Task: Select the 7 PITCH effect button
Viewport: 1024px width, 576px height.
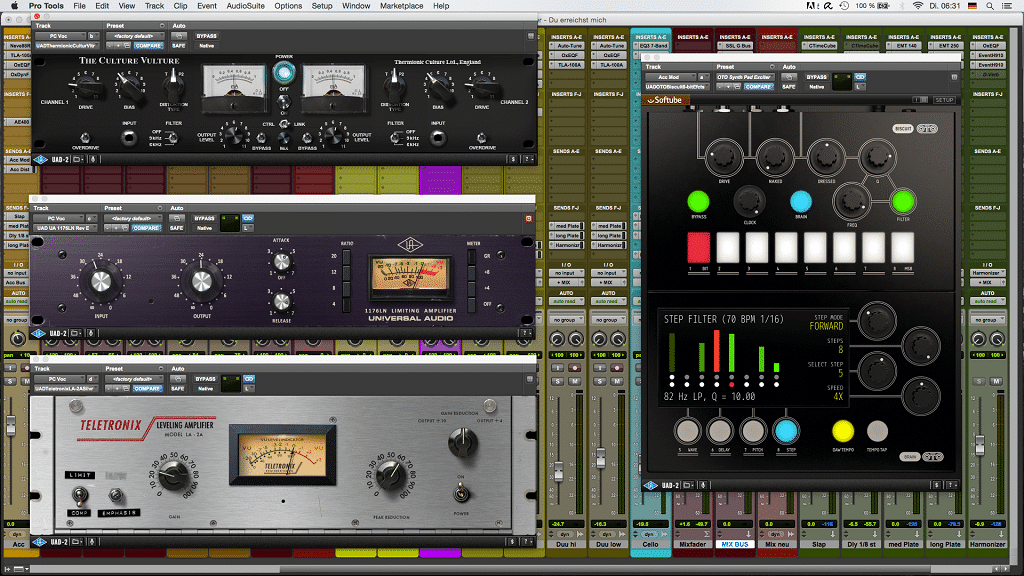Action: (x=752, y=431)
